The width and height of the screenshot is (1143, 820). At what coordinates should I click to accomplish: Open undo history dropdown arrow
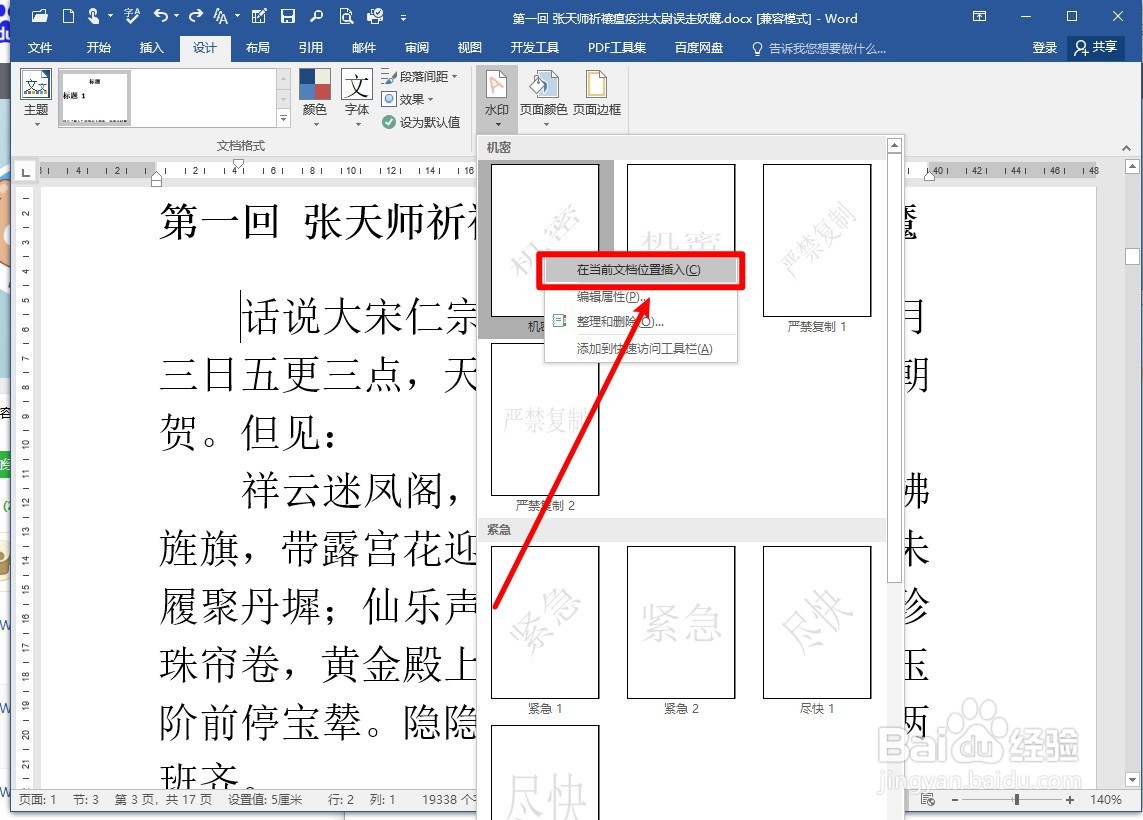[x=176, y=15]
